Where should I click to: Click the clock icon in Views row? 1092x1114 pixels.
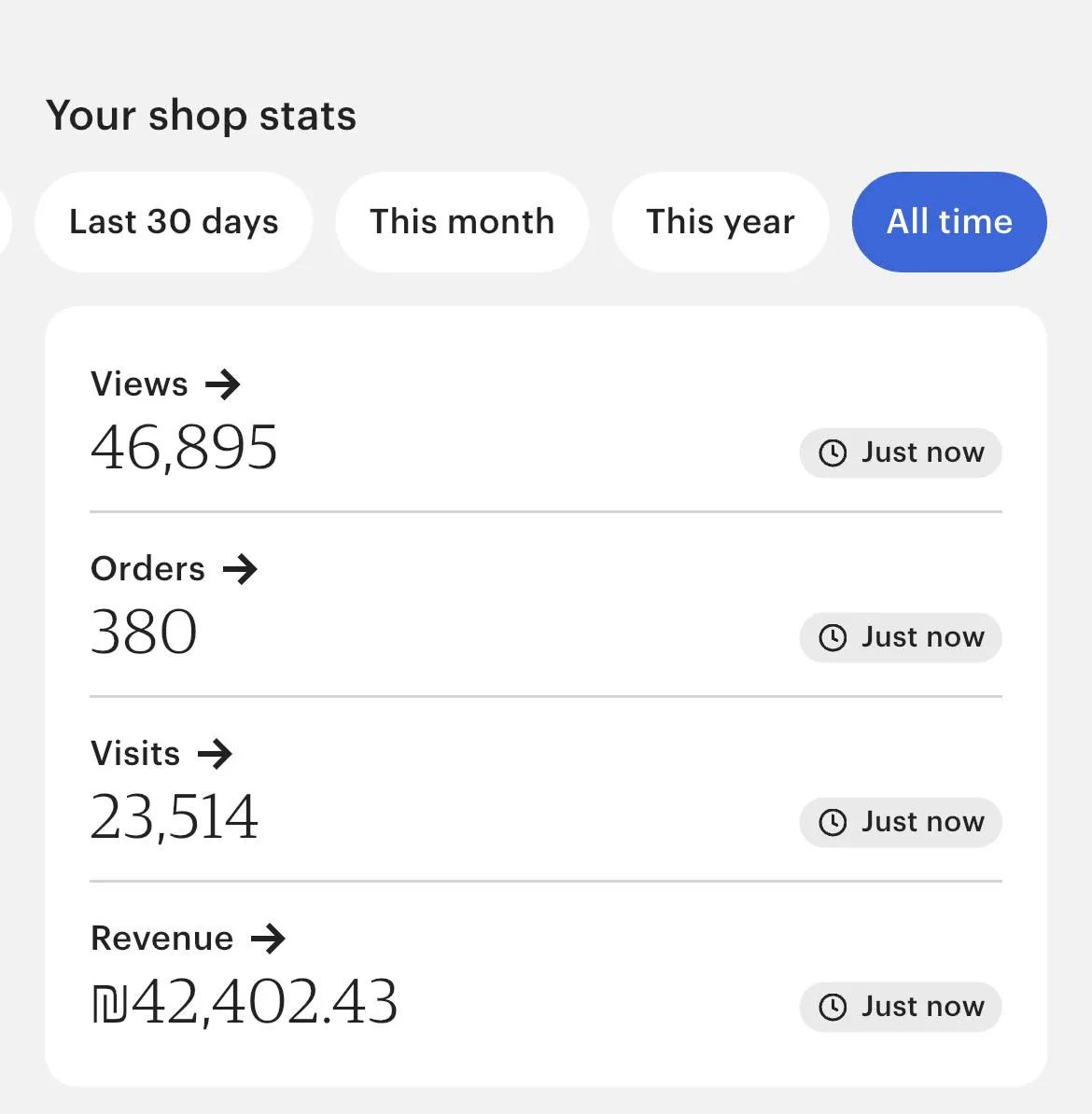point(832,453)
